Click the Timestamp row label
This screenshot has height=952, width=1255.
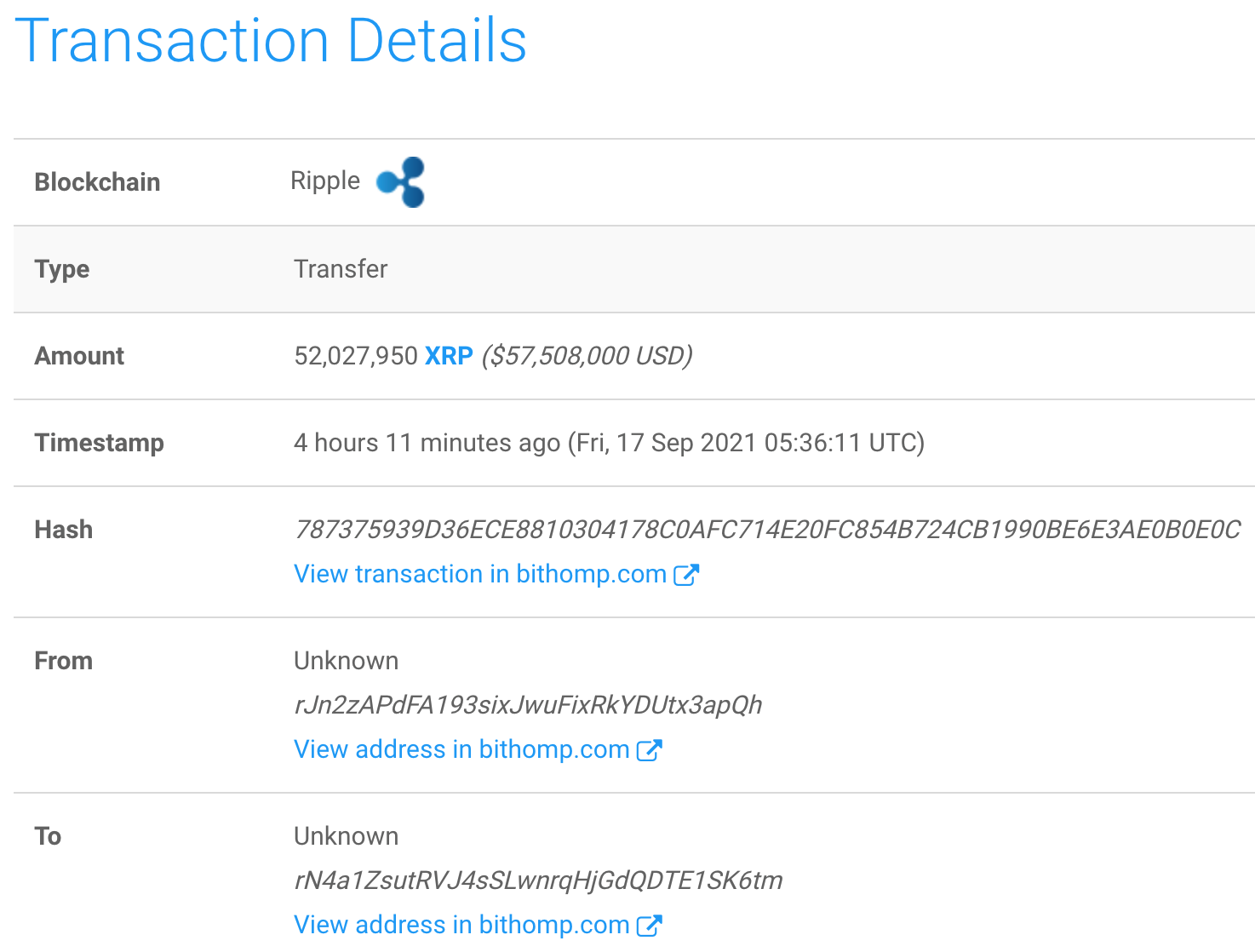coord(99,443)
